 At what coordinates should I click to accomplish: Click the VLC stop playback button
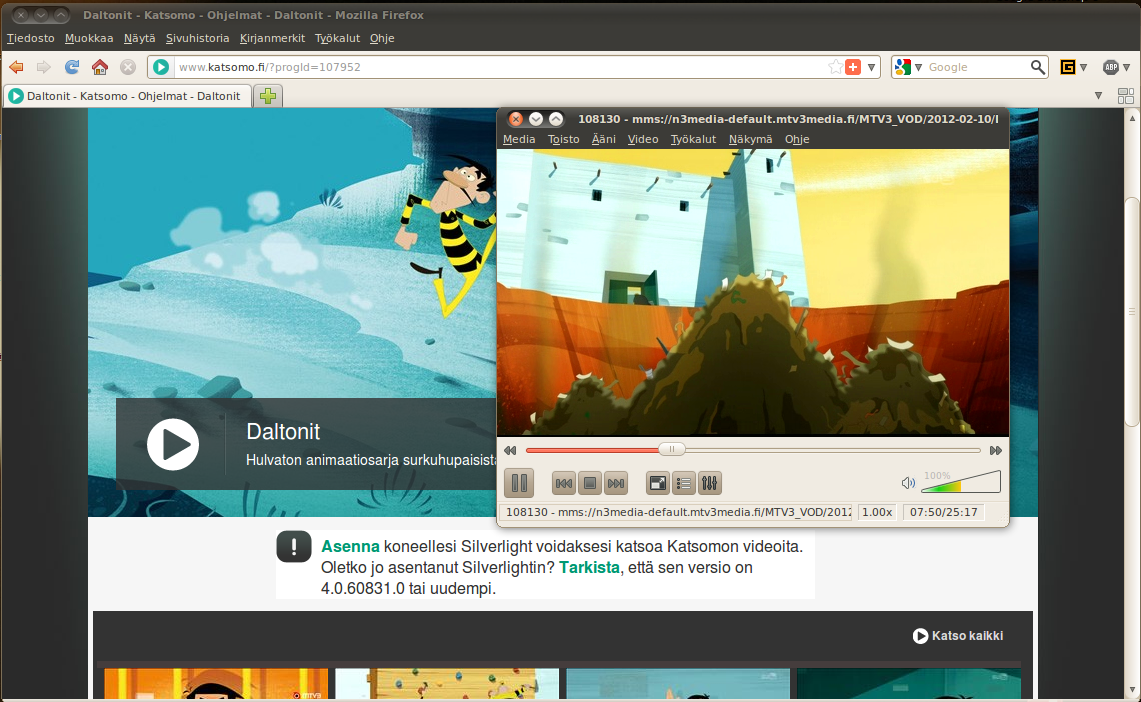coord(590,484)
